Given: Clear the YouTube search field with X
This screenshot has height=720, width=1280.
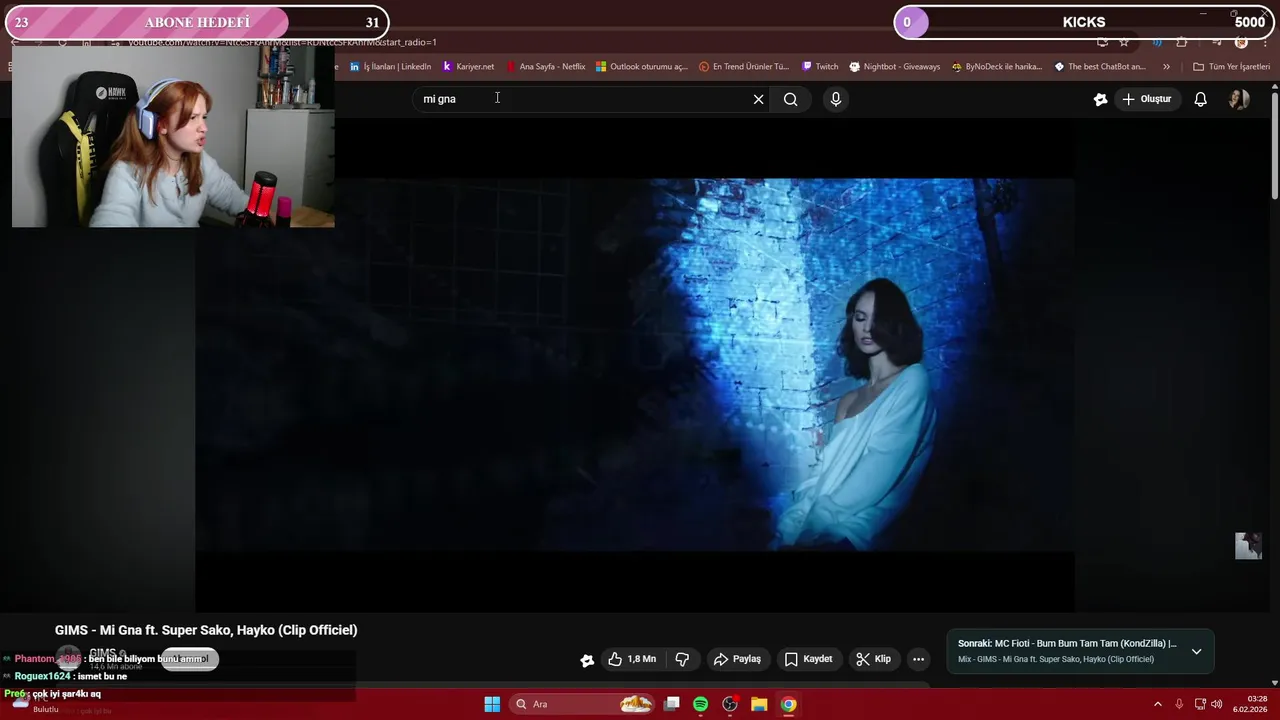Looking at the screenshot, I should click(758, 99).
